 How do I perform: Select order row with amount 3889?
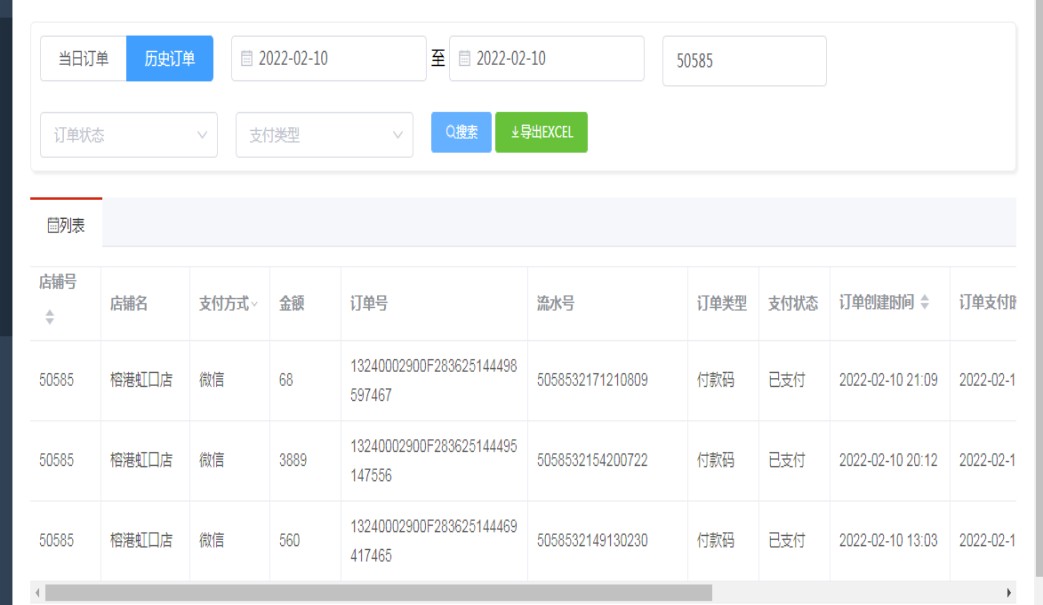click(x=293, y=461)
